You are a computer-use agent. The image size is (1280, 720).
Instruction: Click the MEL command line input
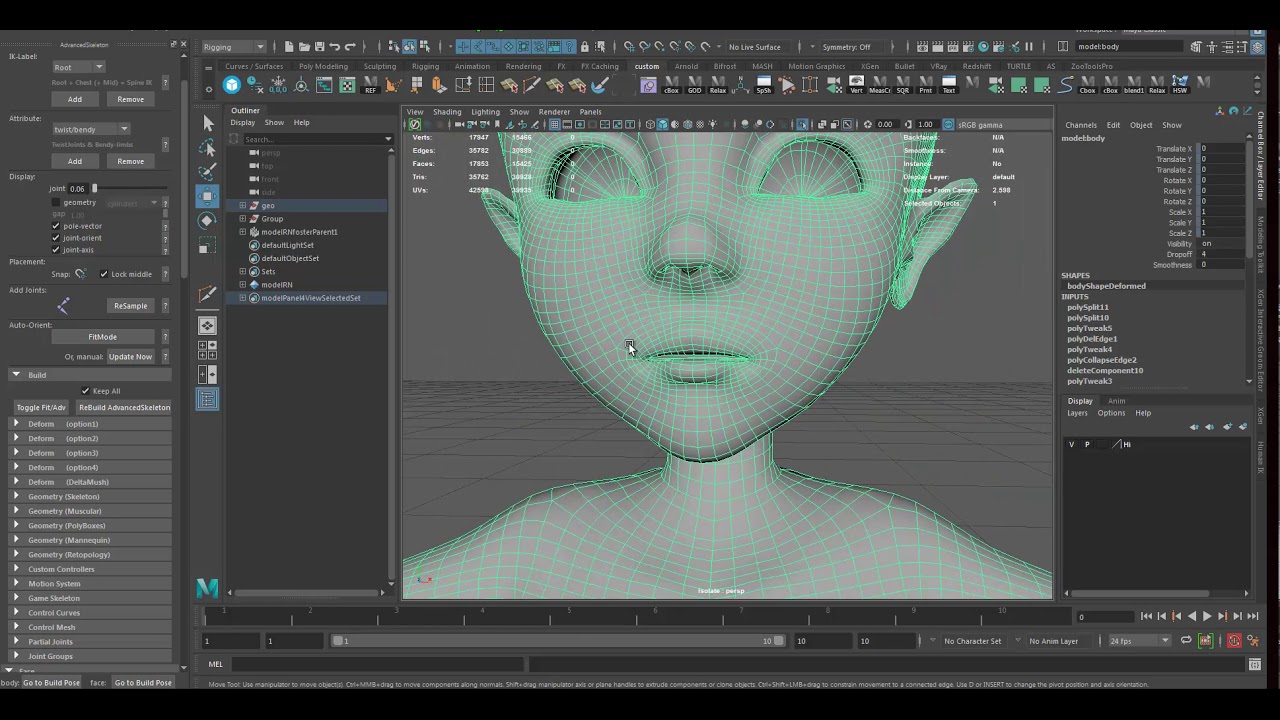(x=377, y=664)
